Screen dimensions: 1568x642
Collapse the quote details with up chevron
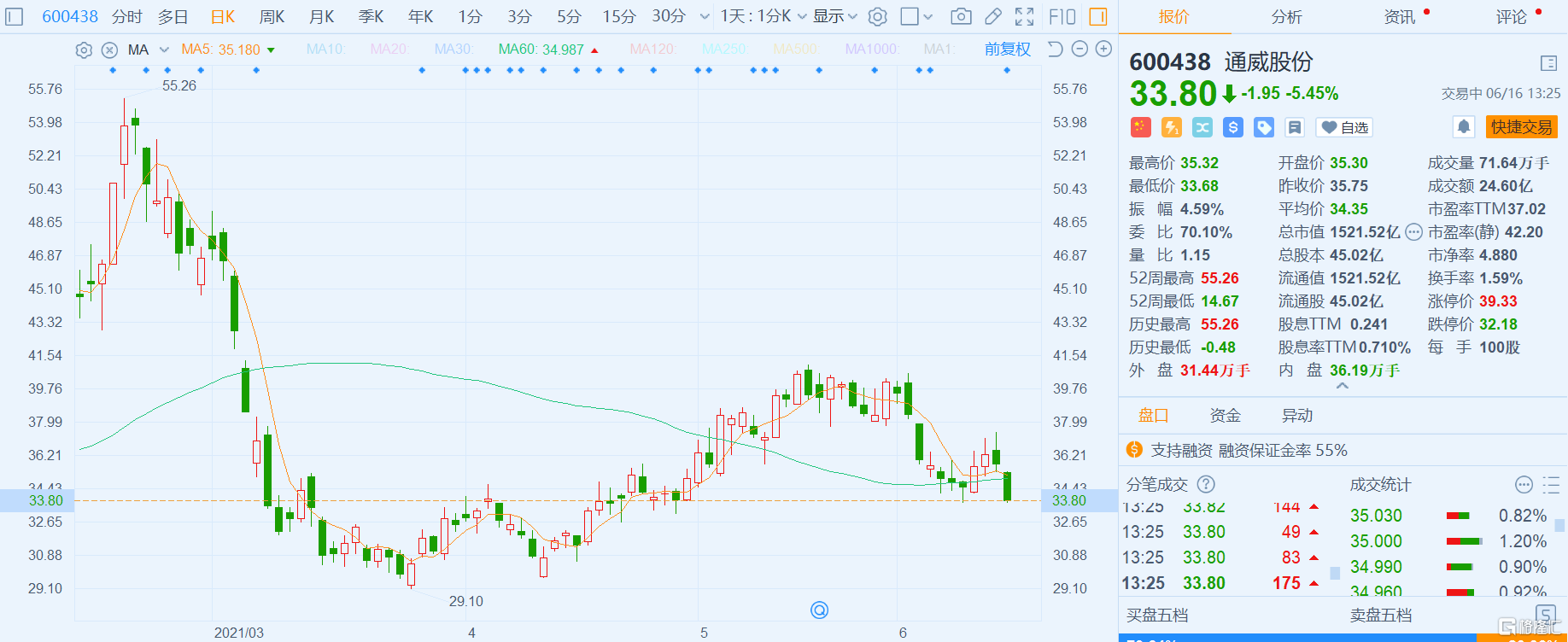pyautogui.click(x=1343, y=386)
